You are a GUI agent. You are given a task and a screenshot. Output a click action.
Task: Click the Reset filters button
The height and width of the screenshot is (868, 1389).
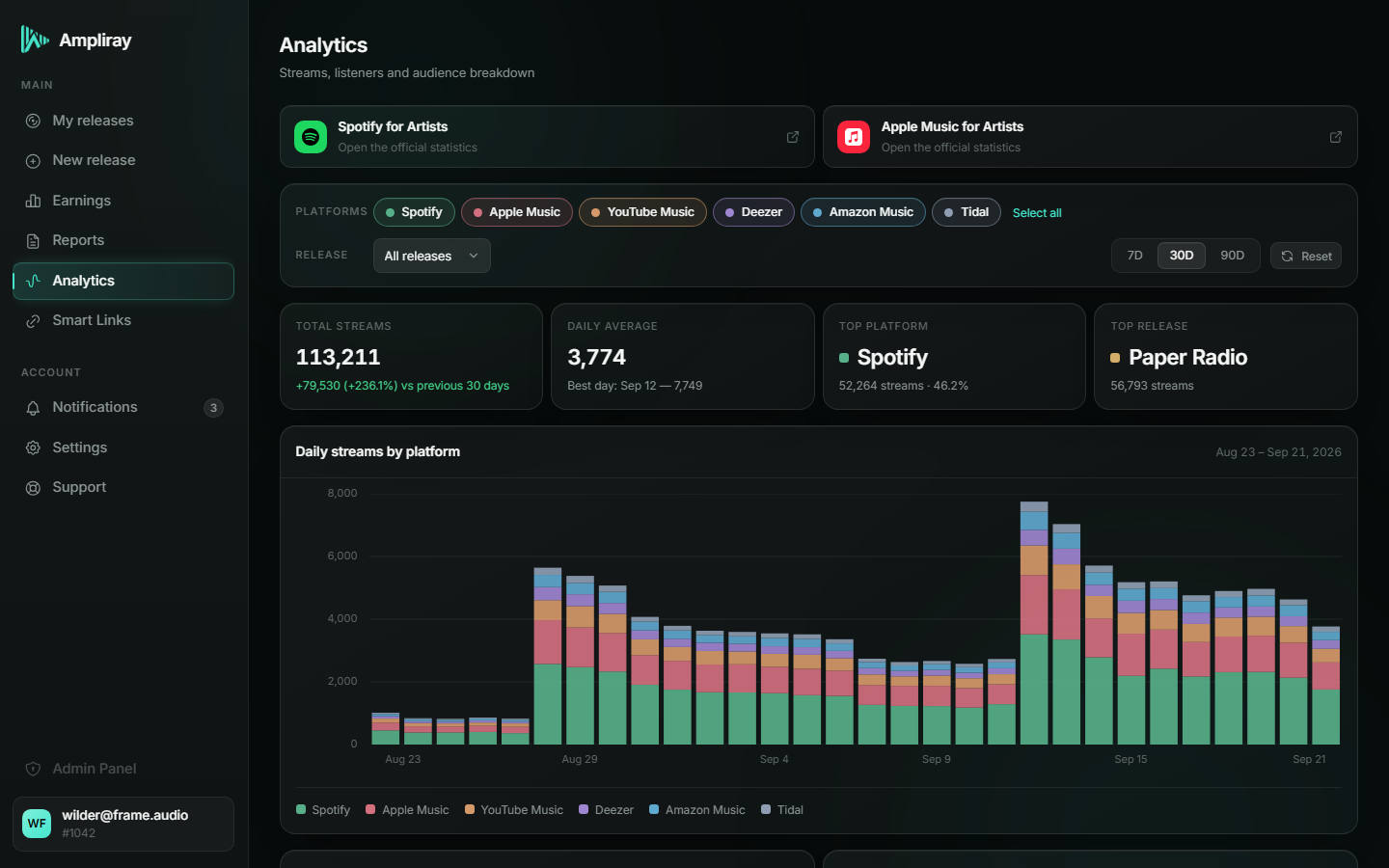(1306, 256)
